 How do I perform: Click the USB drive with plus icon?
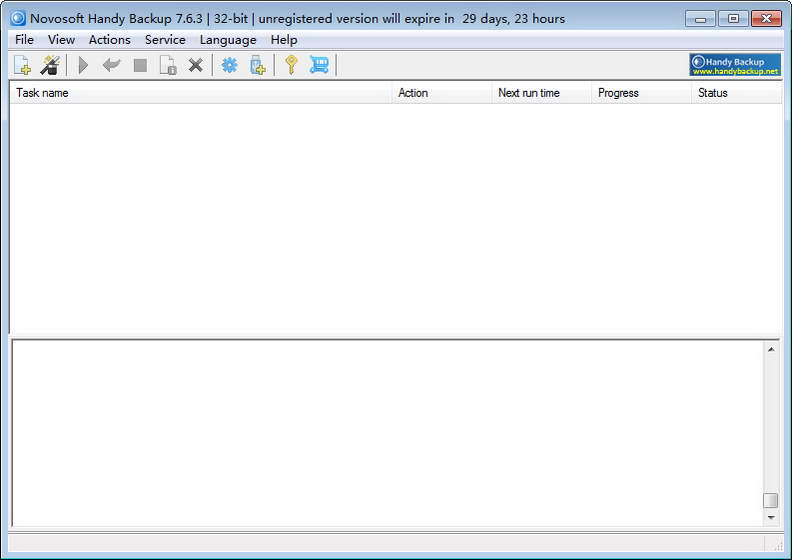pos(258,65)
